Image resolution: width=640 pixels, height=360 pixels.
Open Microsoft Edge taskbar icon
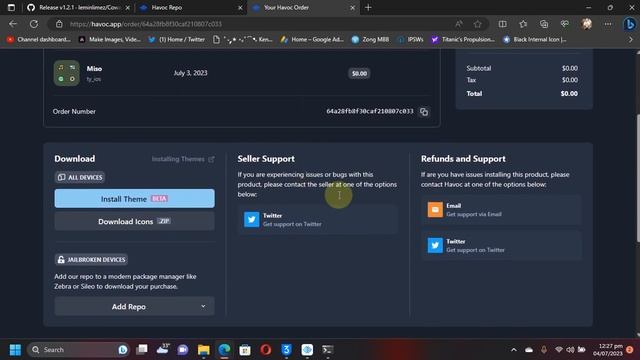(224, 350)
